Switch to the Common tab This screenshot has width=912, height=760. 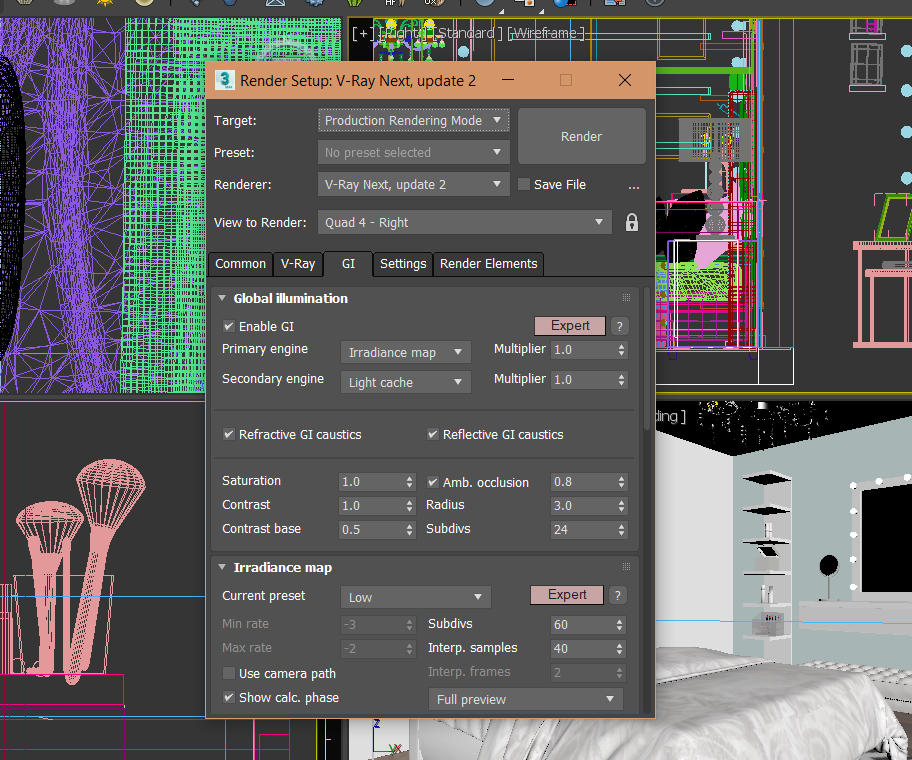(240, 264)
